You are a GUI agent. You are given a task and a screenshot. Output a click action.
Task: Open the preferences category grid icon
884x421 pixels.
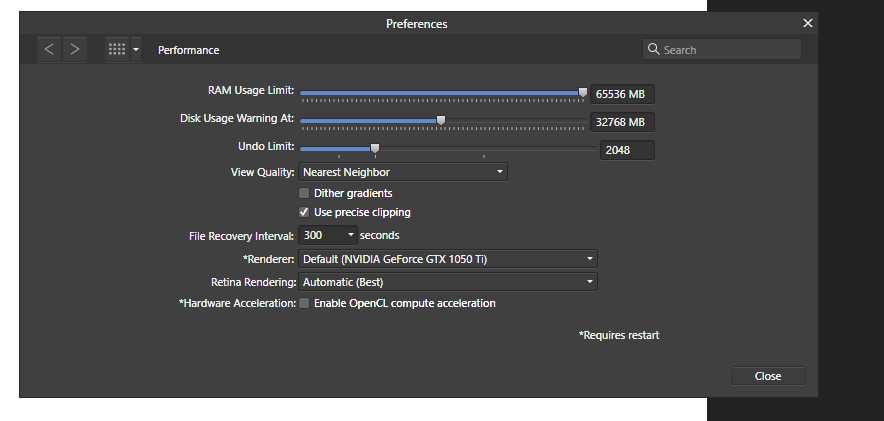[x=117, y=50]
